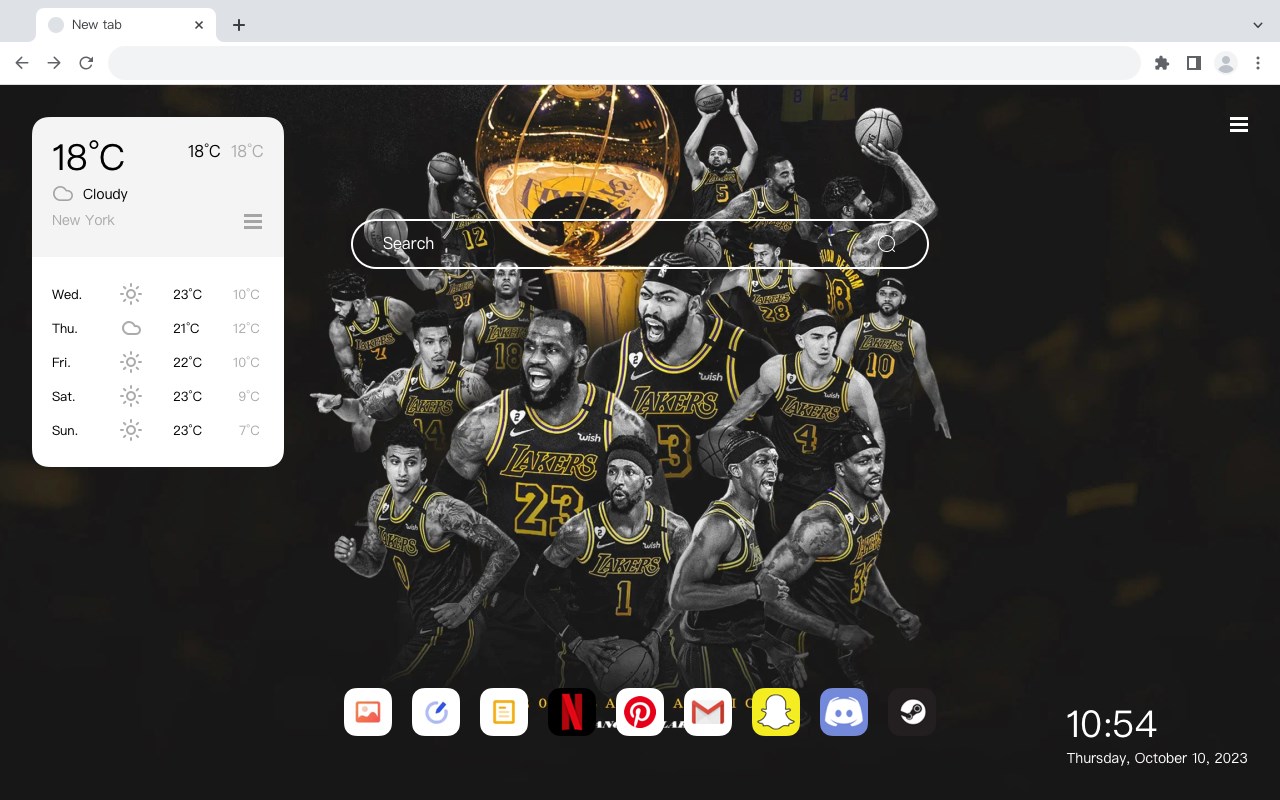This screenshot has height=800, width=1280.
Task: Click inside the Search box on the page
Action: tap(640, 244)
